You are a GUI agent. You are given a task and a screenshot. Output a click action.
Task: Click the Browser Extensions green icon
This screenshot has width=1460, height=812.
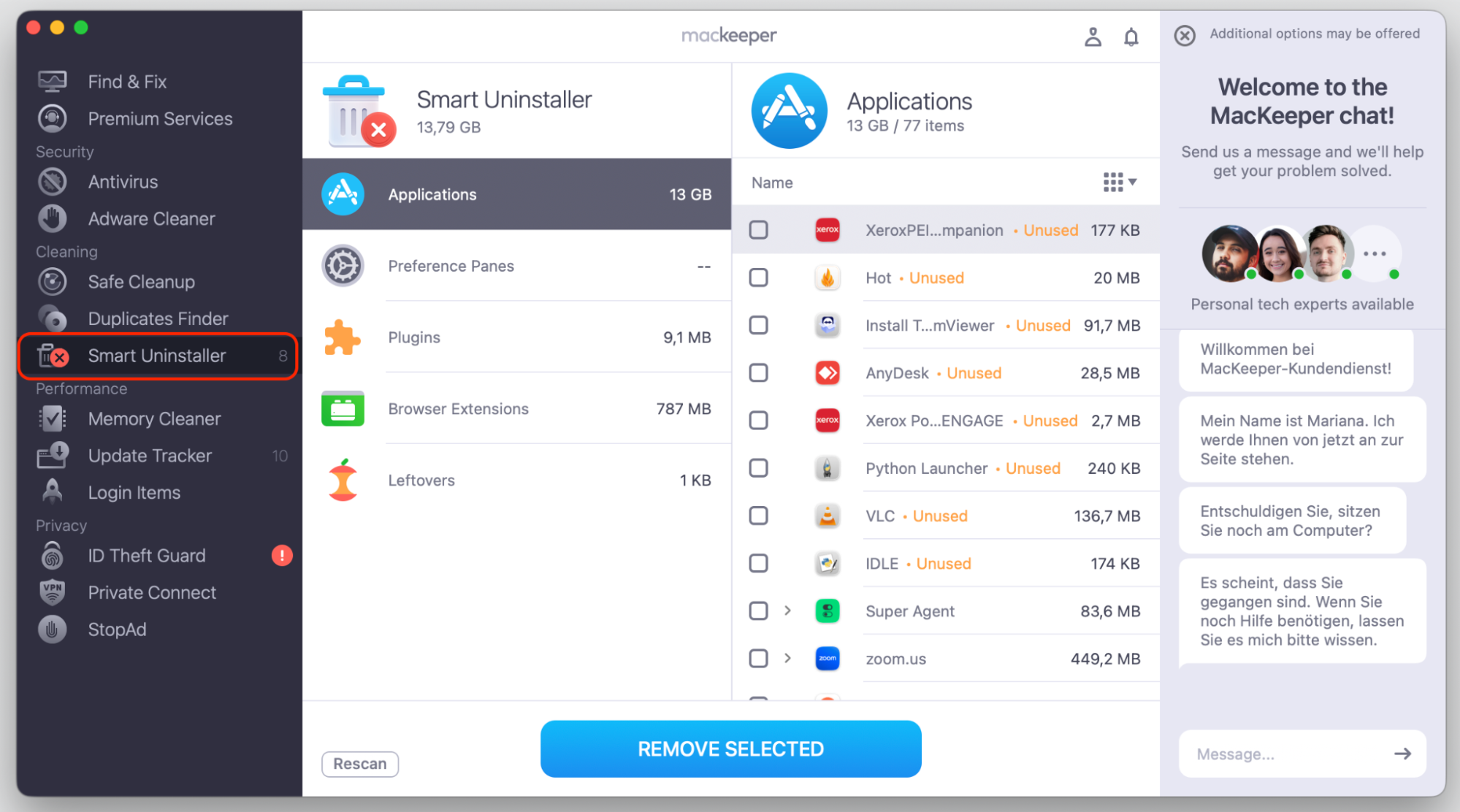pyautogui.click(x=343, y=409)
